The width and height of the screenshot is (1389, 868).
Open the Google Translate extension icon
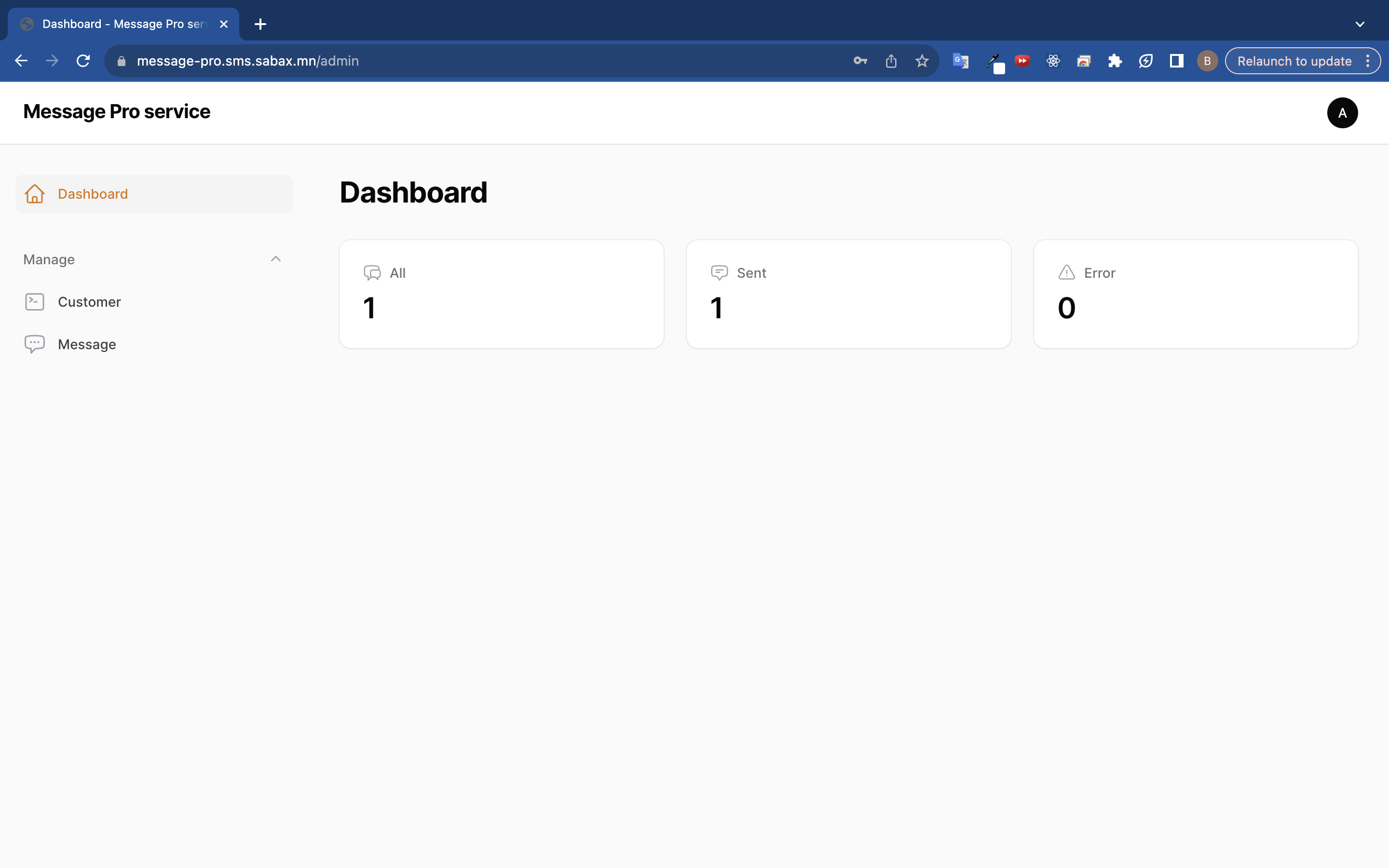[960, 61]
